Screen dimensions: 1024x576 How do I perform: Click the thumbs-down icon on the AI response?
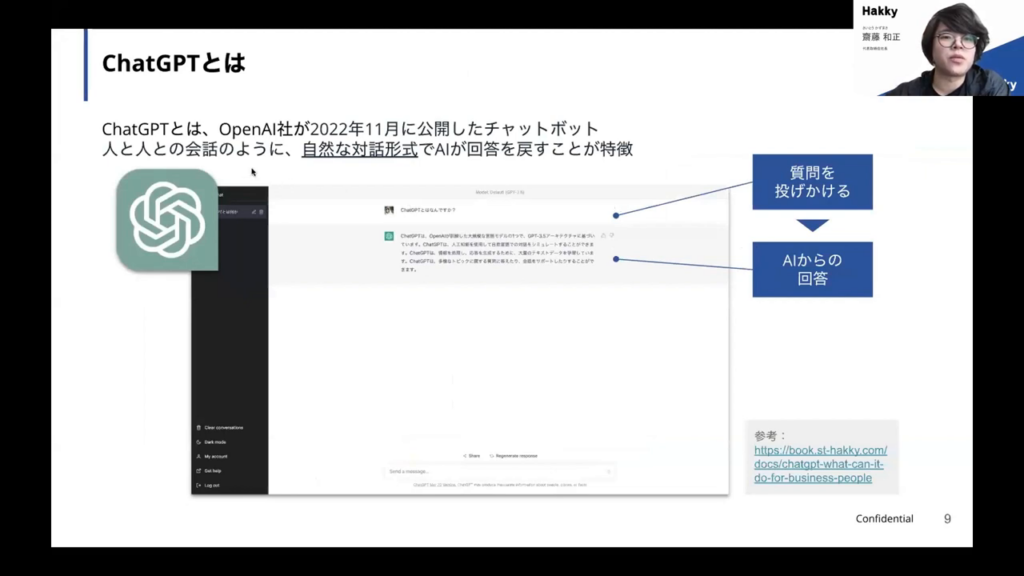(x=611, y=236)
